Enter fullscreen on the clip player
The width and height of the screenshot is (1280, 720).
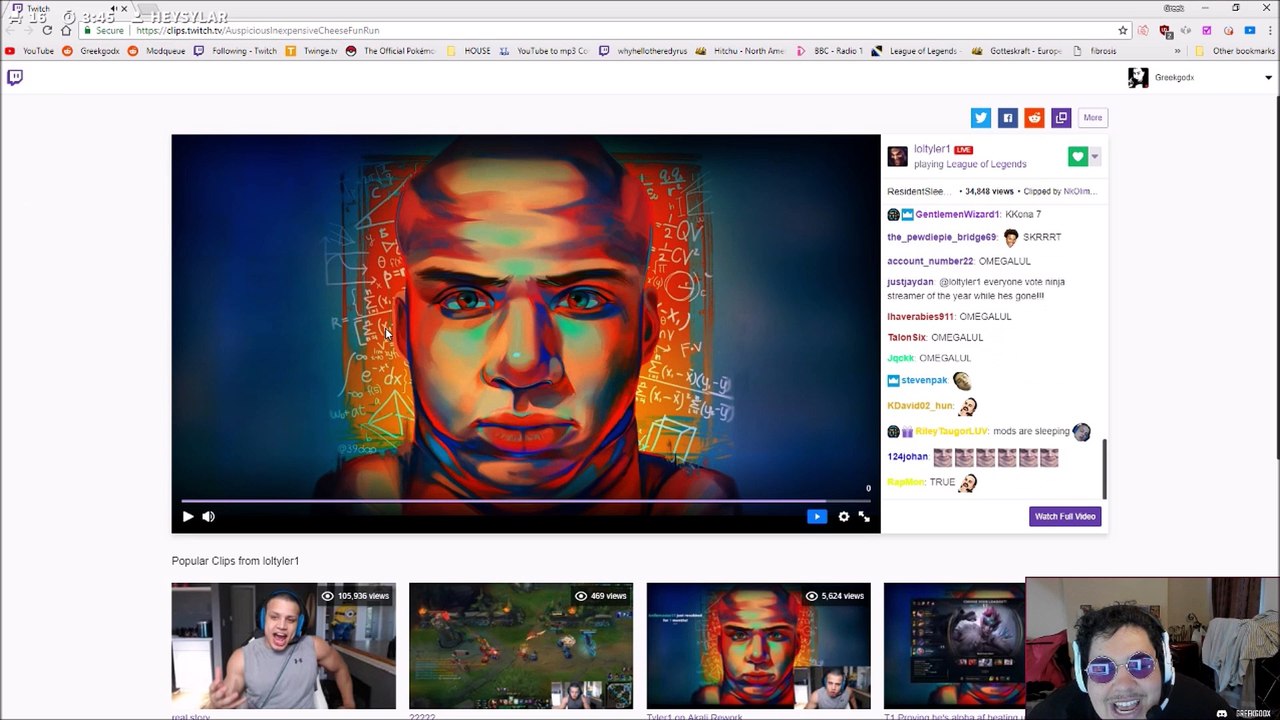pyautogui.click(x=864, y=516)
